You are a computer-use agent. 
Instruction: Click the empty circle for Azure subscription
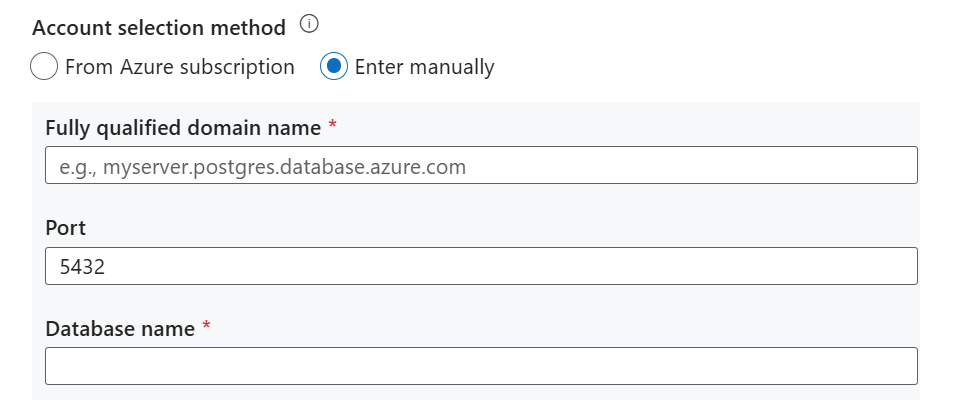tap(44, 67)
